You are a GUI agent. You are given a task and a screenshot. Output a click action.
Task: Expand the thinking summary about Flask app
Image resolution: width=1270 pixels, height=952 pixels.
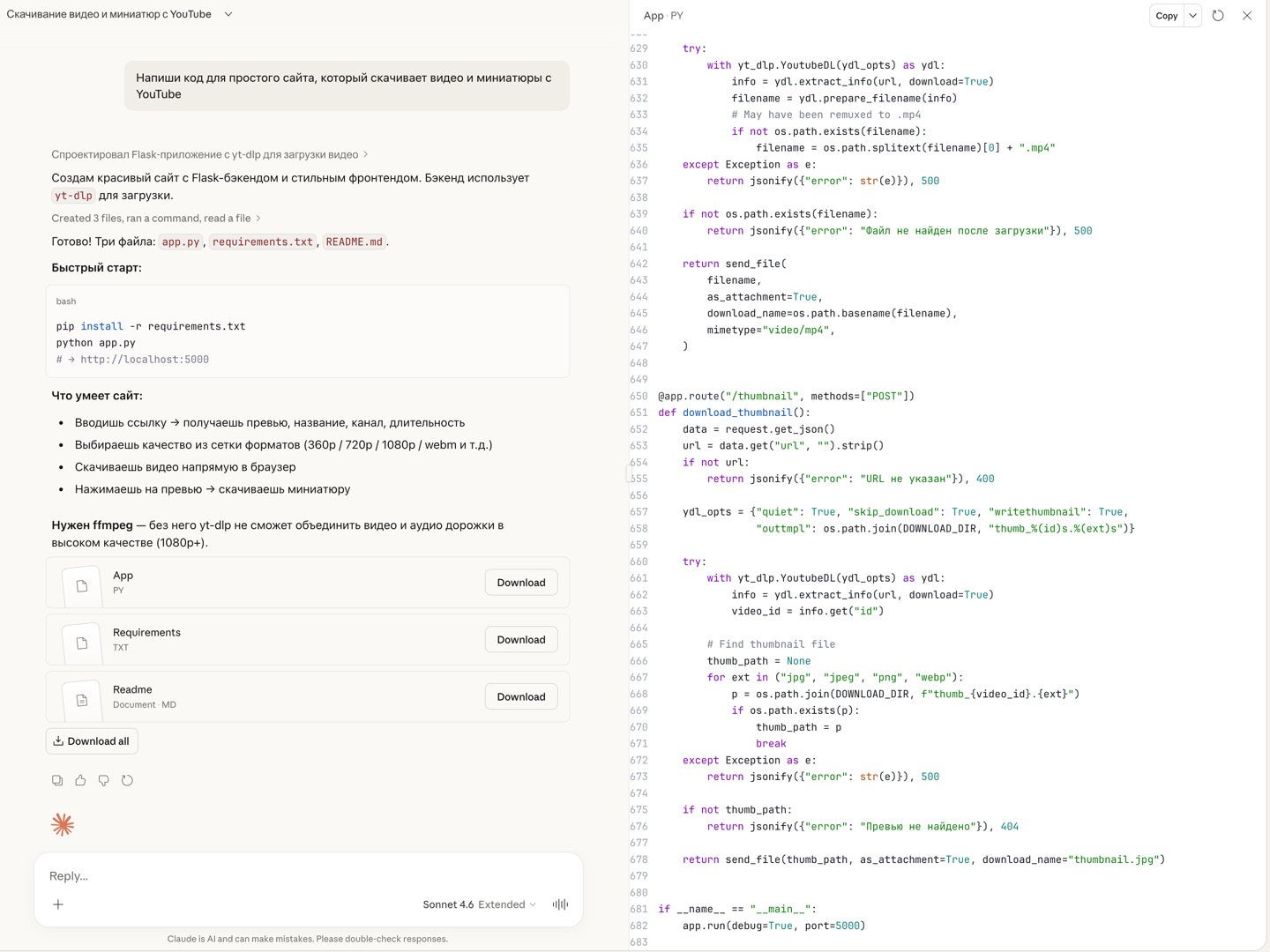coord(209,154)
